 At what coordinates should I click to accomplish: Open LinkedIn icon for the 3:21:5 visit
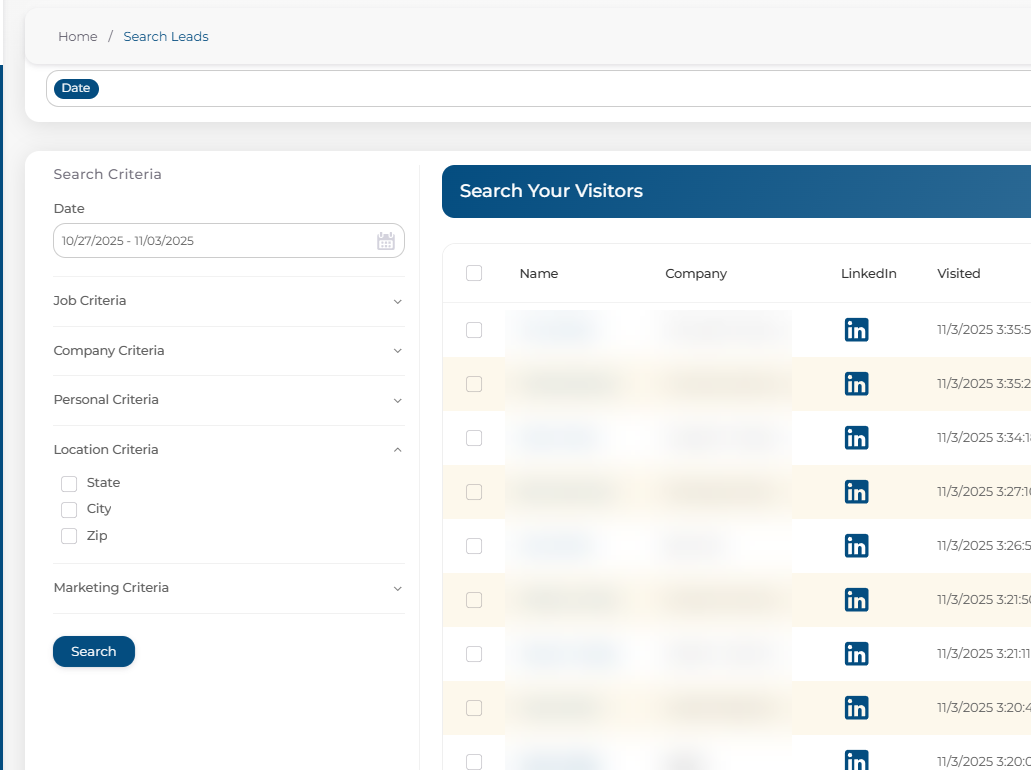point(856,600)
